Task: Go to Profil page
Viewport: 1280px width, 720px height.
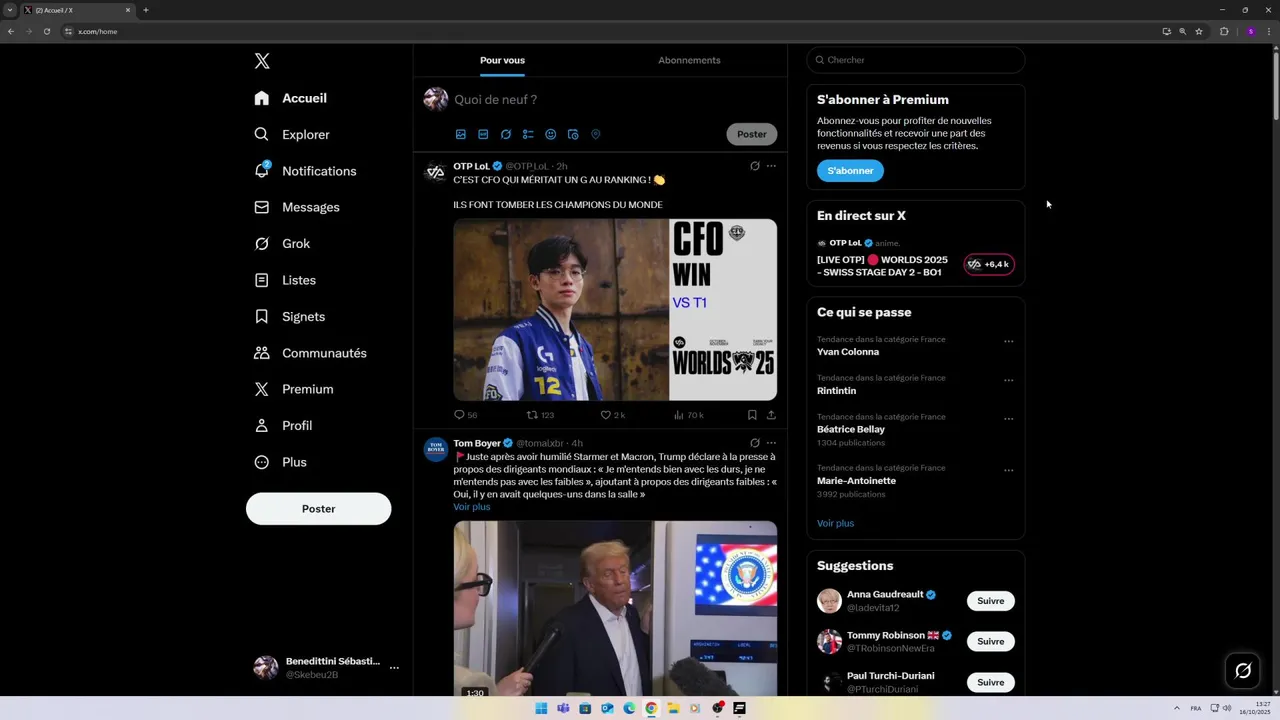Action: coord(283,425)
